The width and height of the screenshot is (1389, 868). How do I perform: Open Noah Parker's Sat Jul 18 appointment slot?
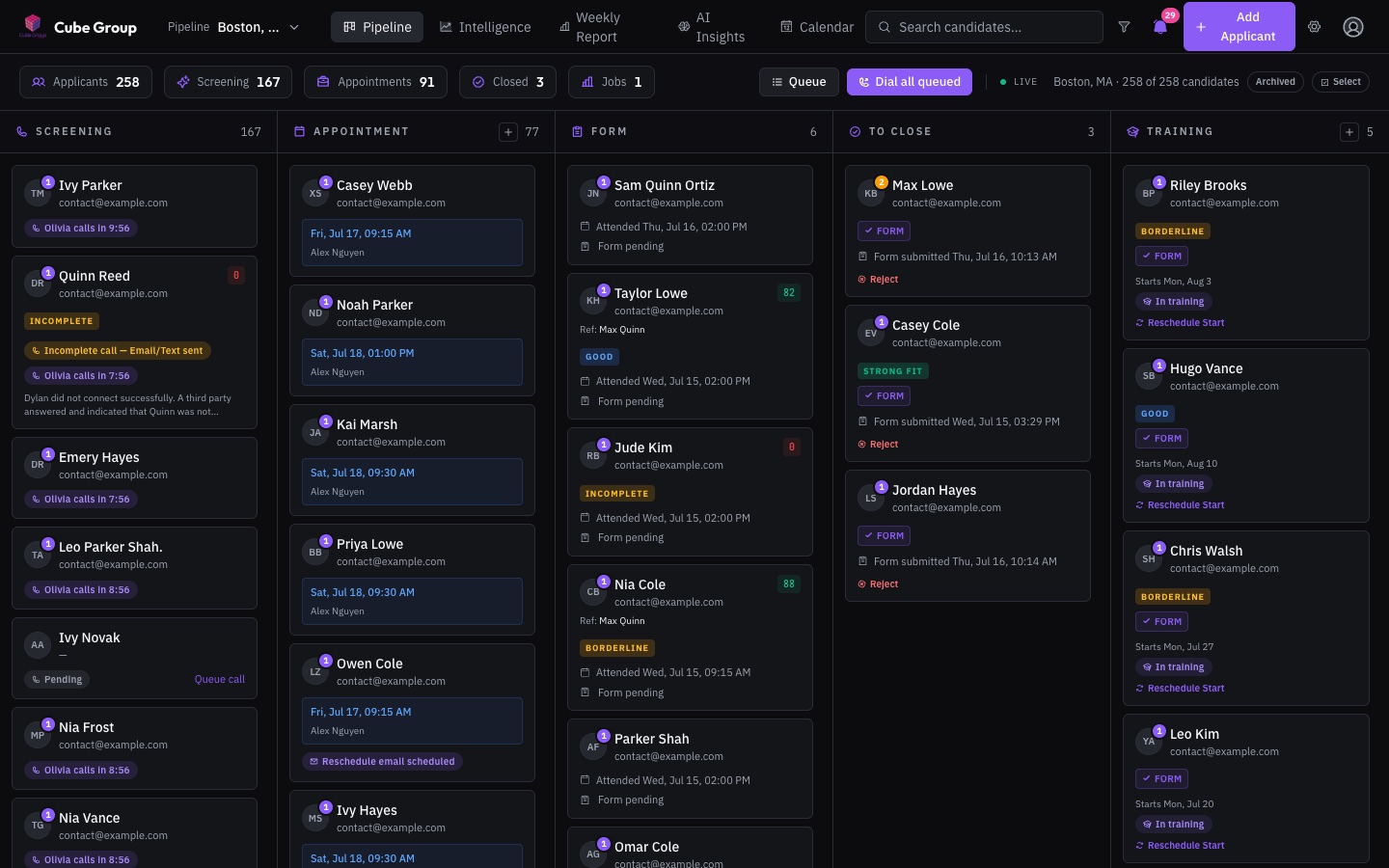click(x=412, y=362)
